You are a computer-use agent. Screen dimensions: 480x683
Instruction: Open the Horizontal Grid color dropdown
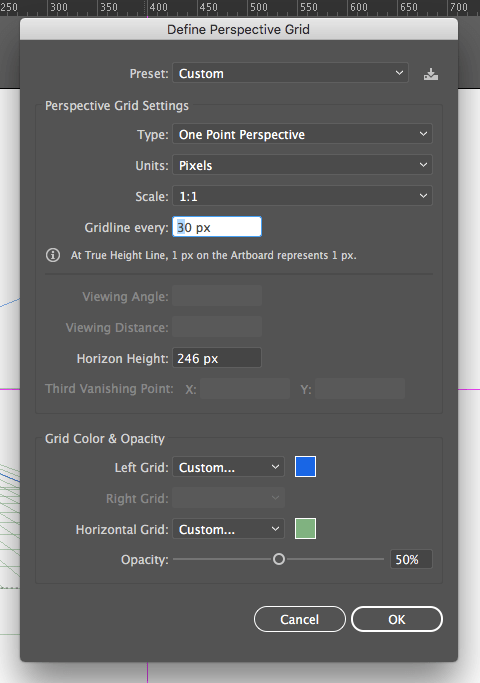(x=229, y=529)
